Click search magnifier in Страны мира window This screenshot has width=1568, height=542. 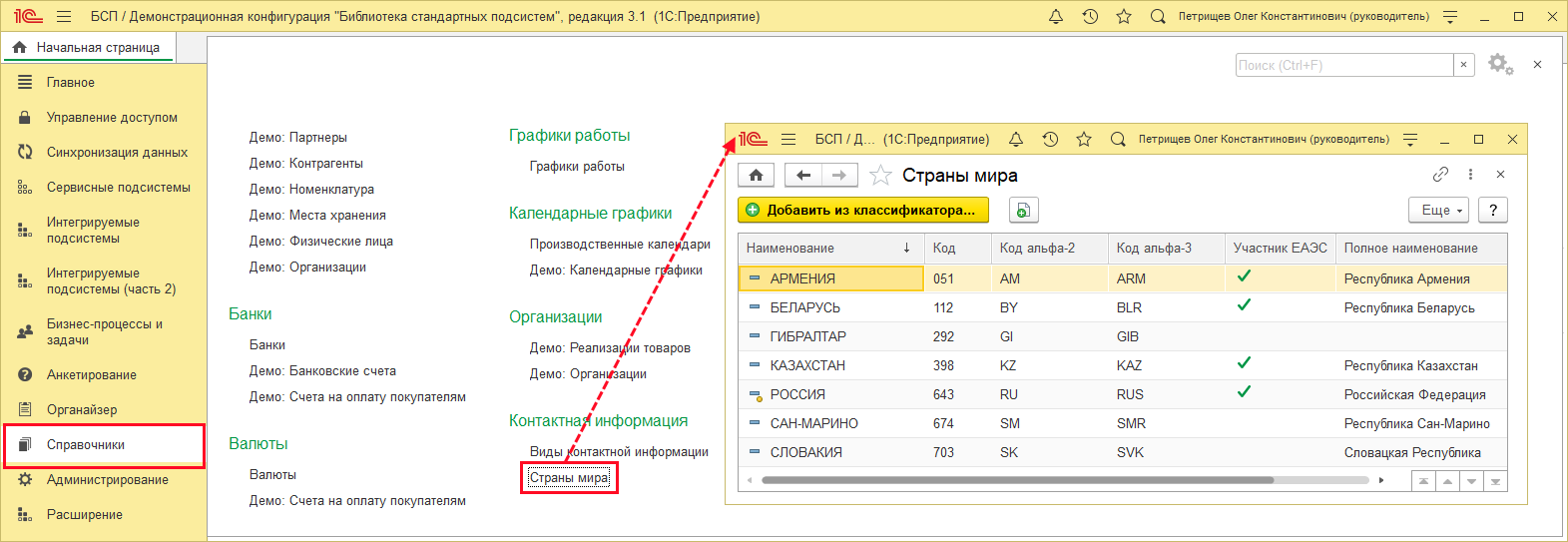[x=1118, y=140]
